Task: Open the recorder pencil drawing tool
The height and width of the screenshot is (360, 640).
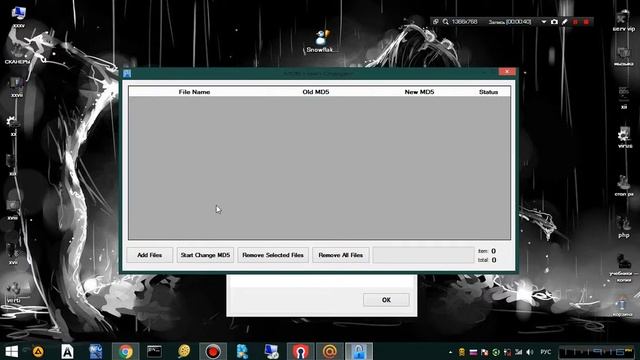Action: [564, 22]
